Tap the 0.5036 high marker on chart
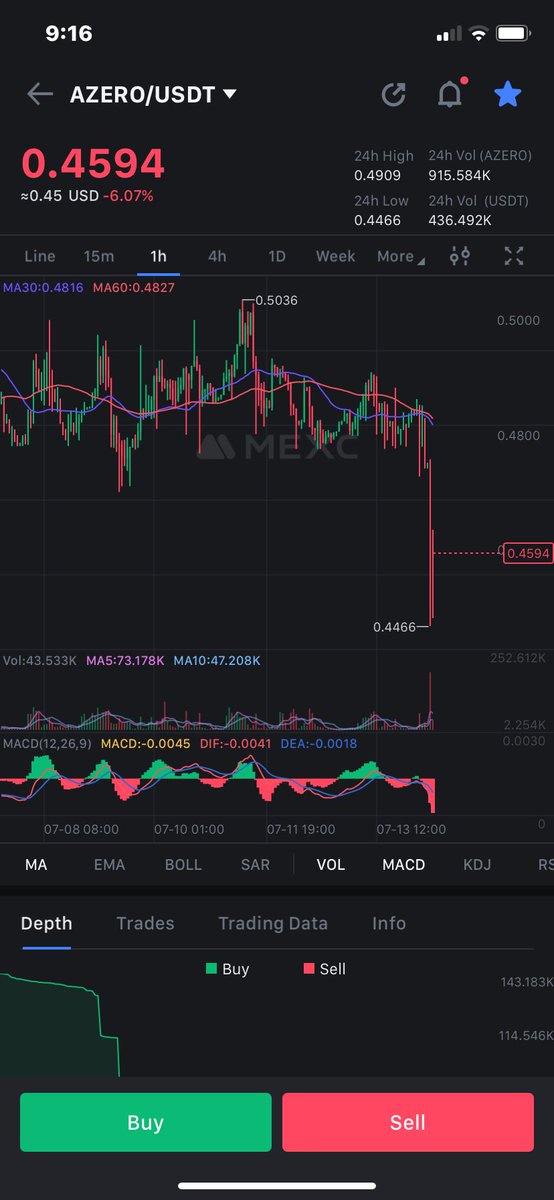The image size is (554, 1200). (277, 299)
